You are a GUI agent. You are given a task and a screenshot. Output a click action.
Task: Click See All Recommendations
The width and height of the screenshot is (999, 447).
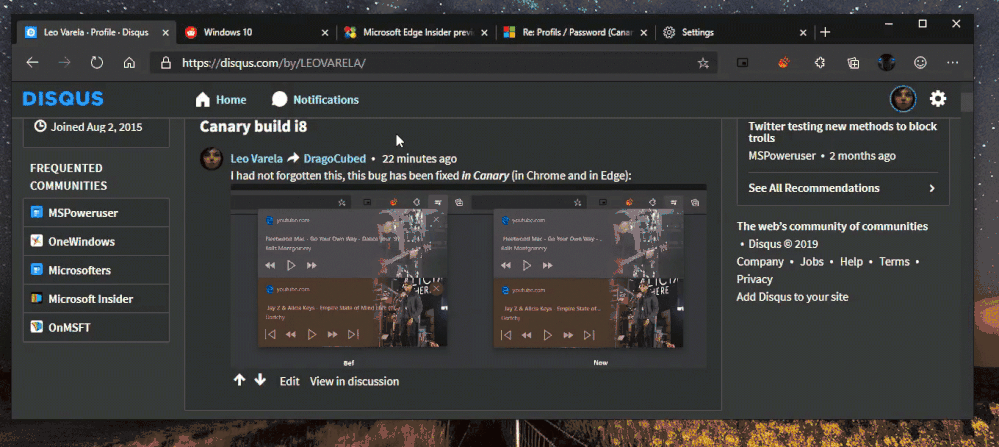[842, 188]
